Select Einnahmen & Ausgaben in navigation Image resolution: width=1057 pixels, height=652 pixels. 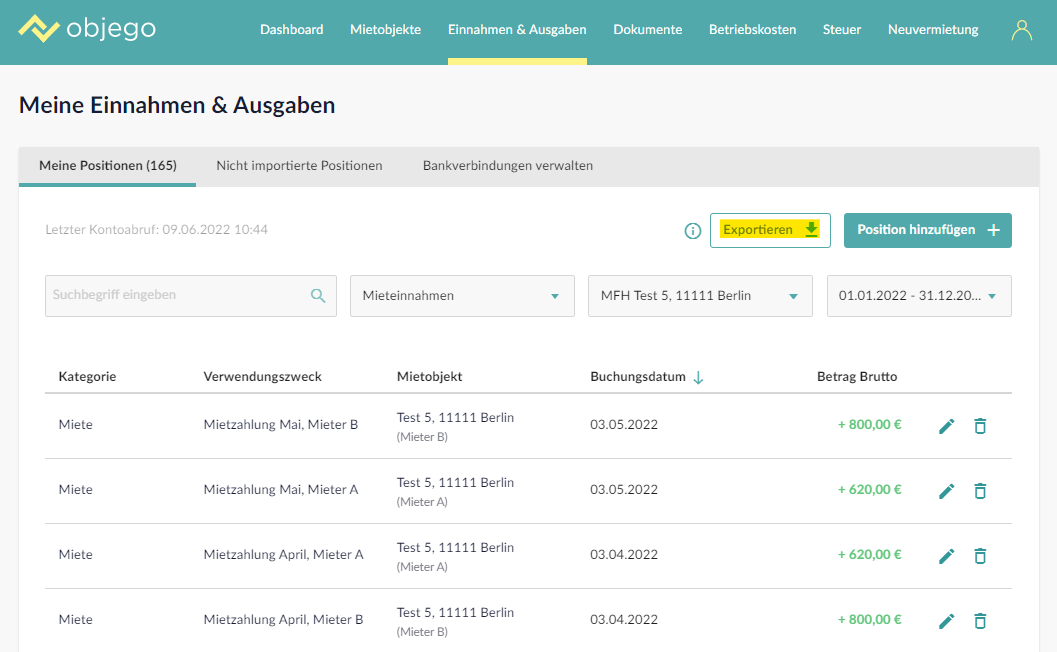[x=517, y=30]
